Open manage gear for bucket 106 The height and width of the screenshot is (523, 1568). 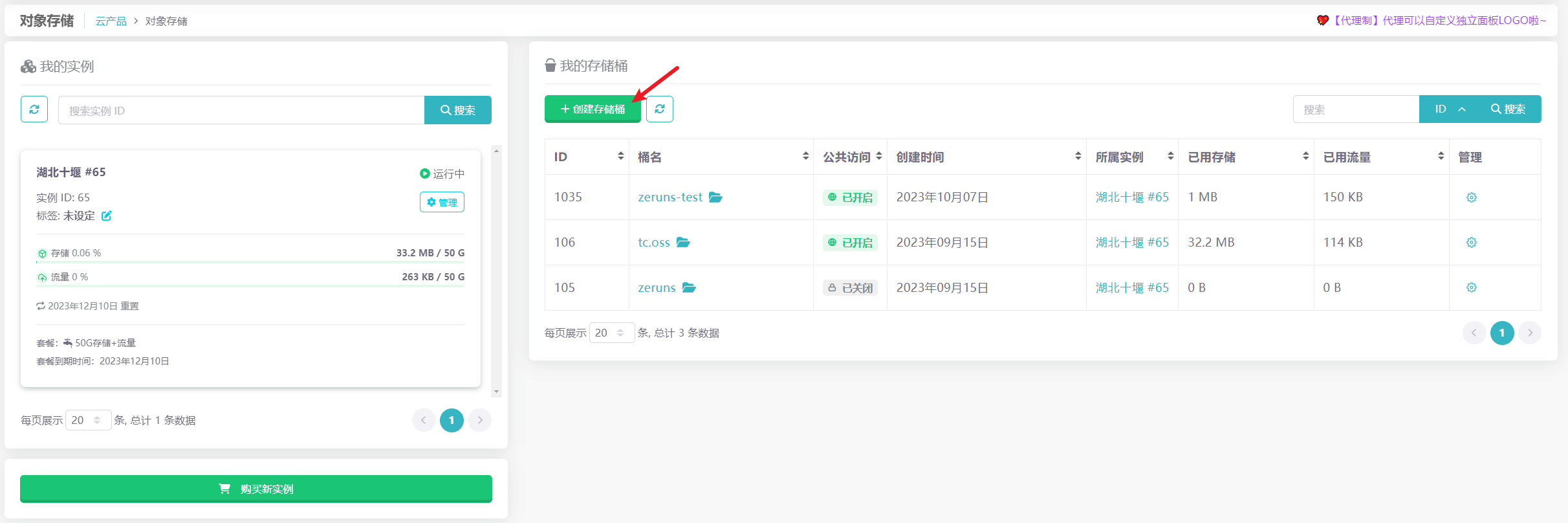(x=1472, y=242)
